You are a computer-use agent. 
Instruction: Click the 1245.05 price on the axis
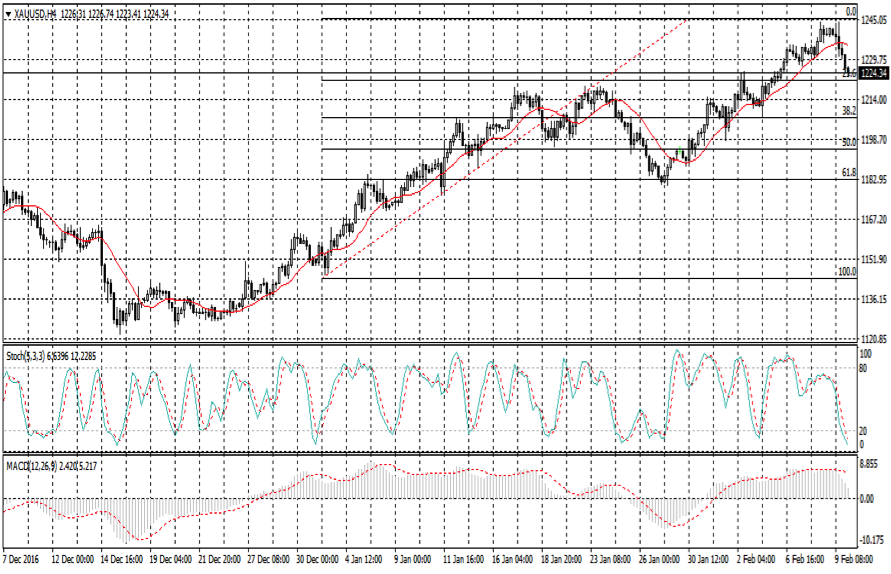pyautogui.click(x=874, y=20)
